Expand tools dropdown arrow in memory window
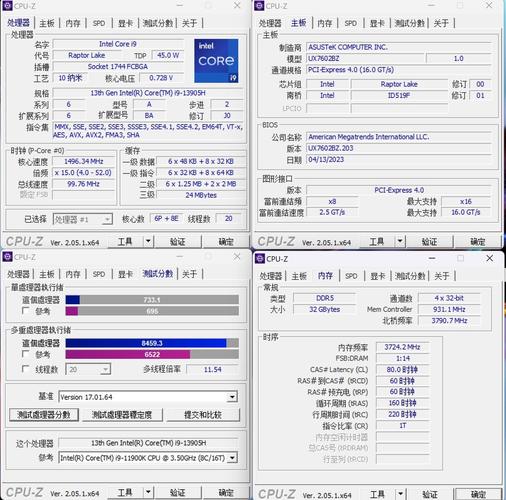The width and height of the screenshot is (506, 500). 400,494
